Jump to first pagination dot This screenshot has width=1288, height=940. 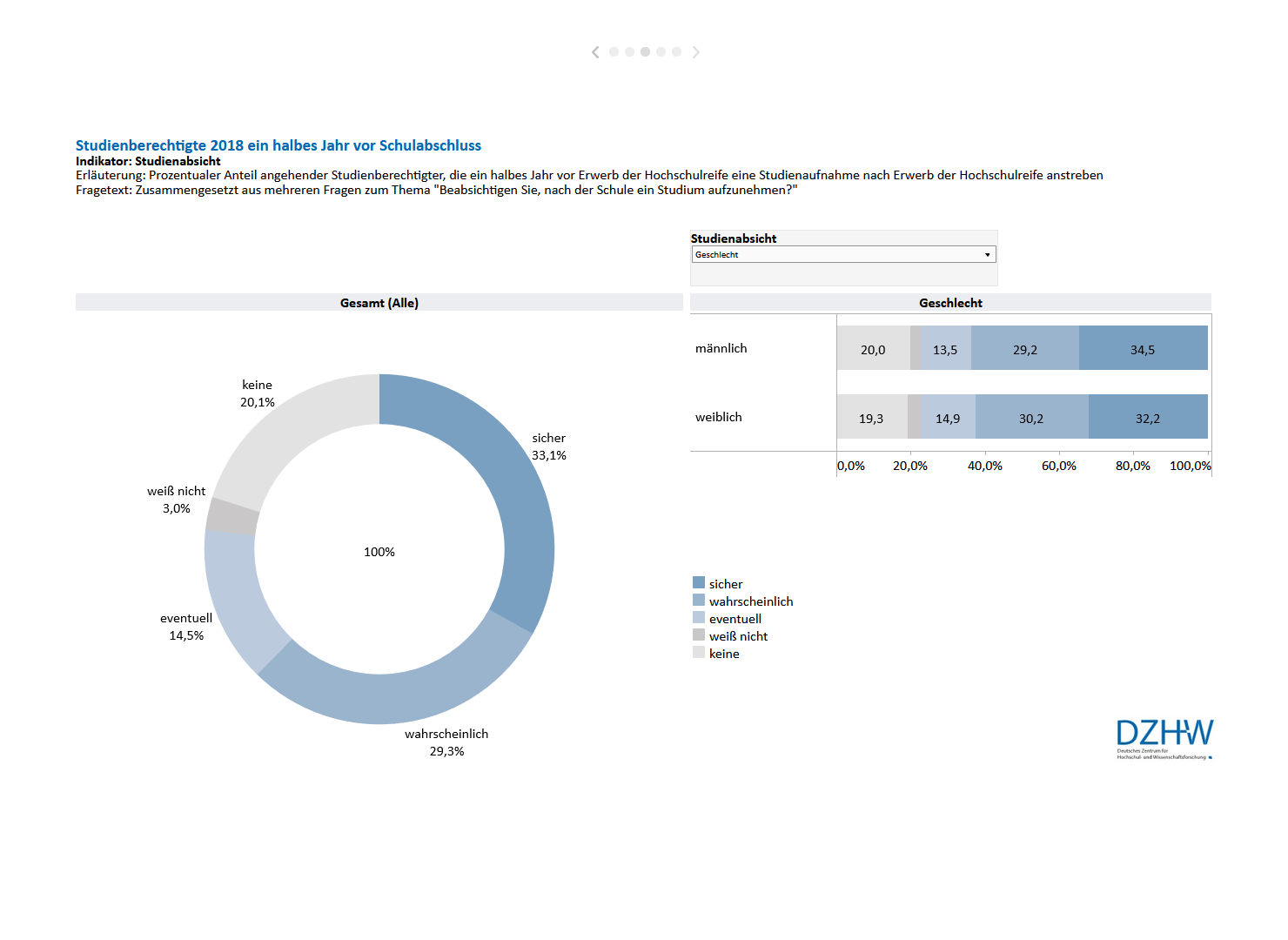point(614,52)
